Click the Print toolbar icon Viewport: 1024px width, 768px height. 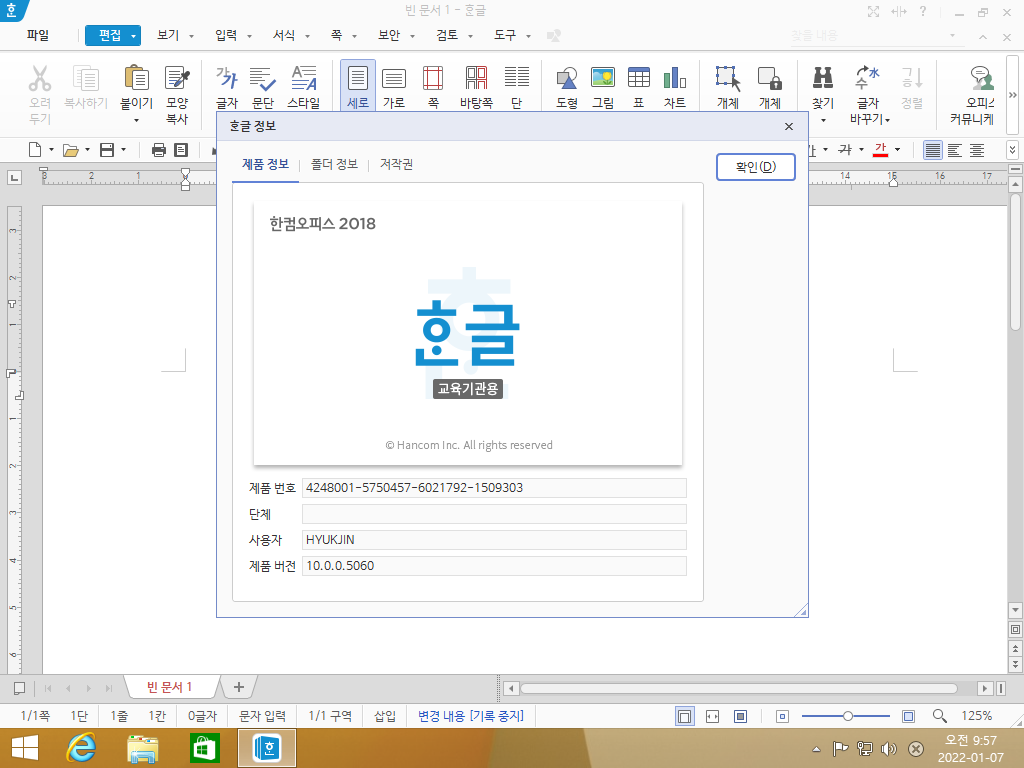(x=159, y=150)
